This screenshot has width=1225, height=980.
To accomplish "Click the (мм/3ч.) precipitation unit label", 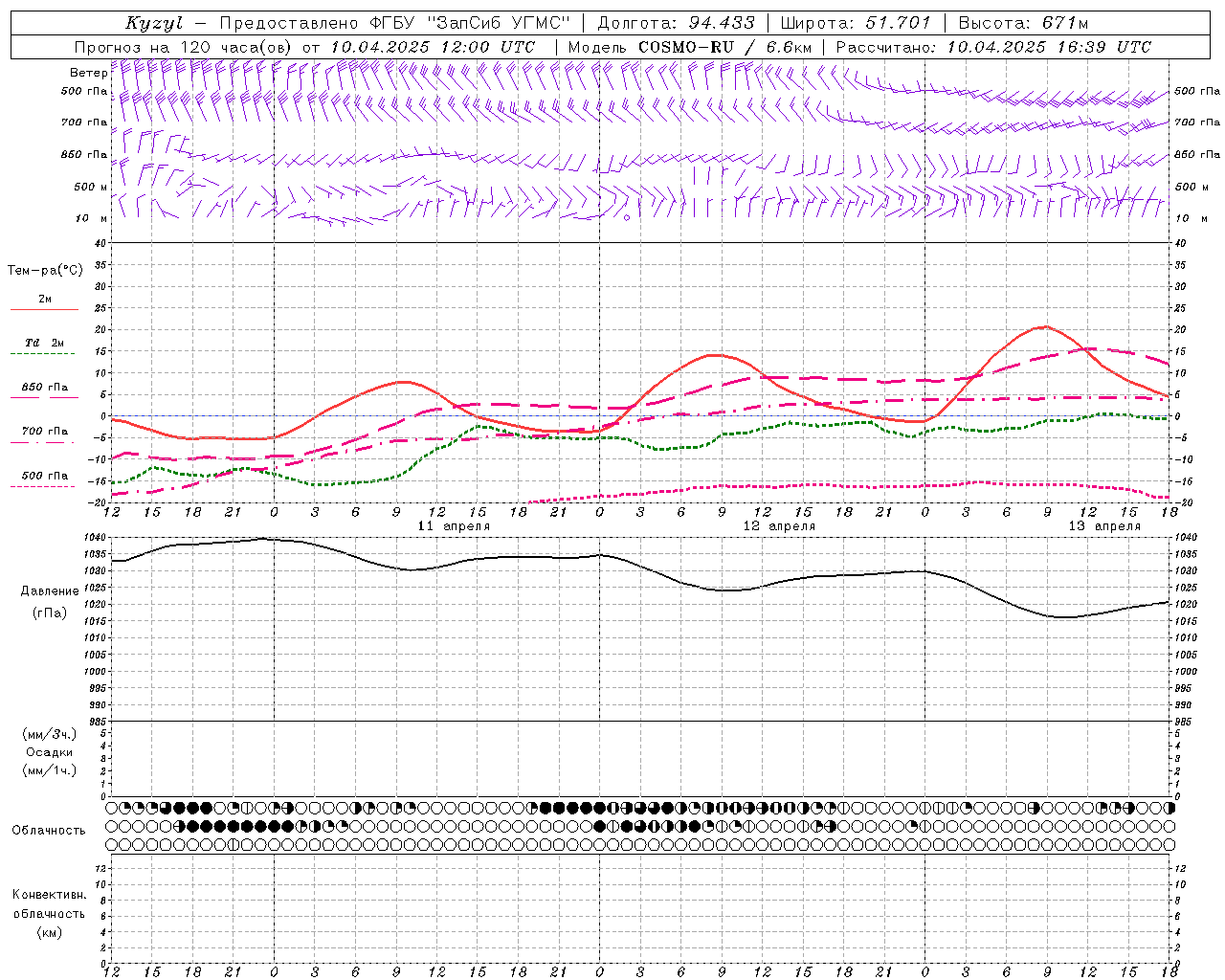I will [x=50, y=734].
